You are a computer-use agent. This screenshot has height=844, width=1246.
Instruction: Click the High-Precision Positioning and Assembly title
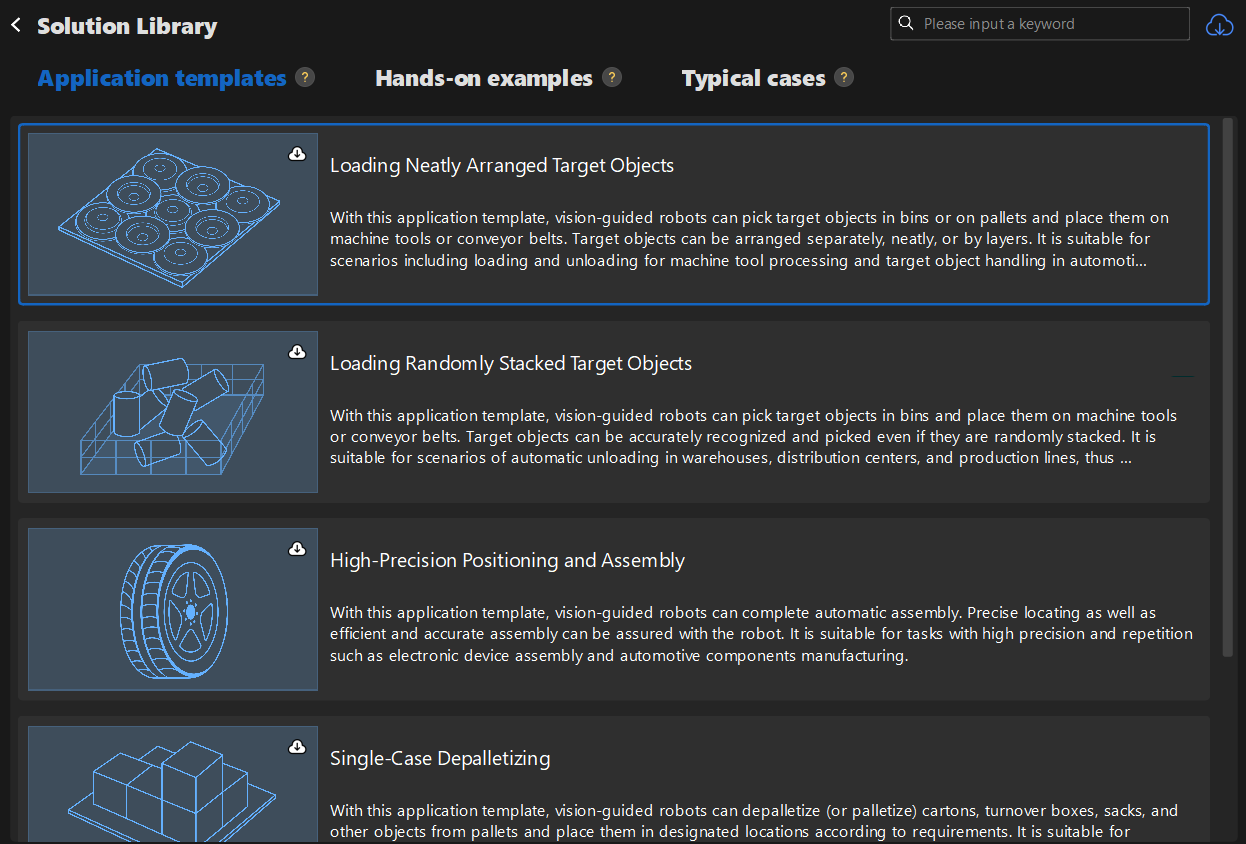[x=507, y=560]
